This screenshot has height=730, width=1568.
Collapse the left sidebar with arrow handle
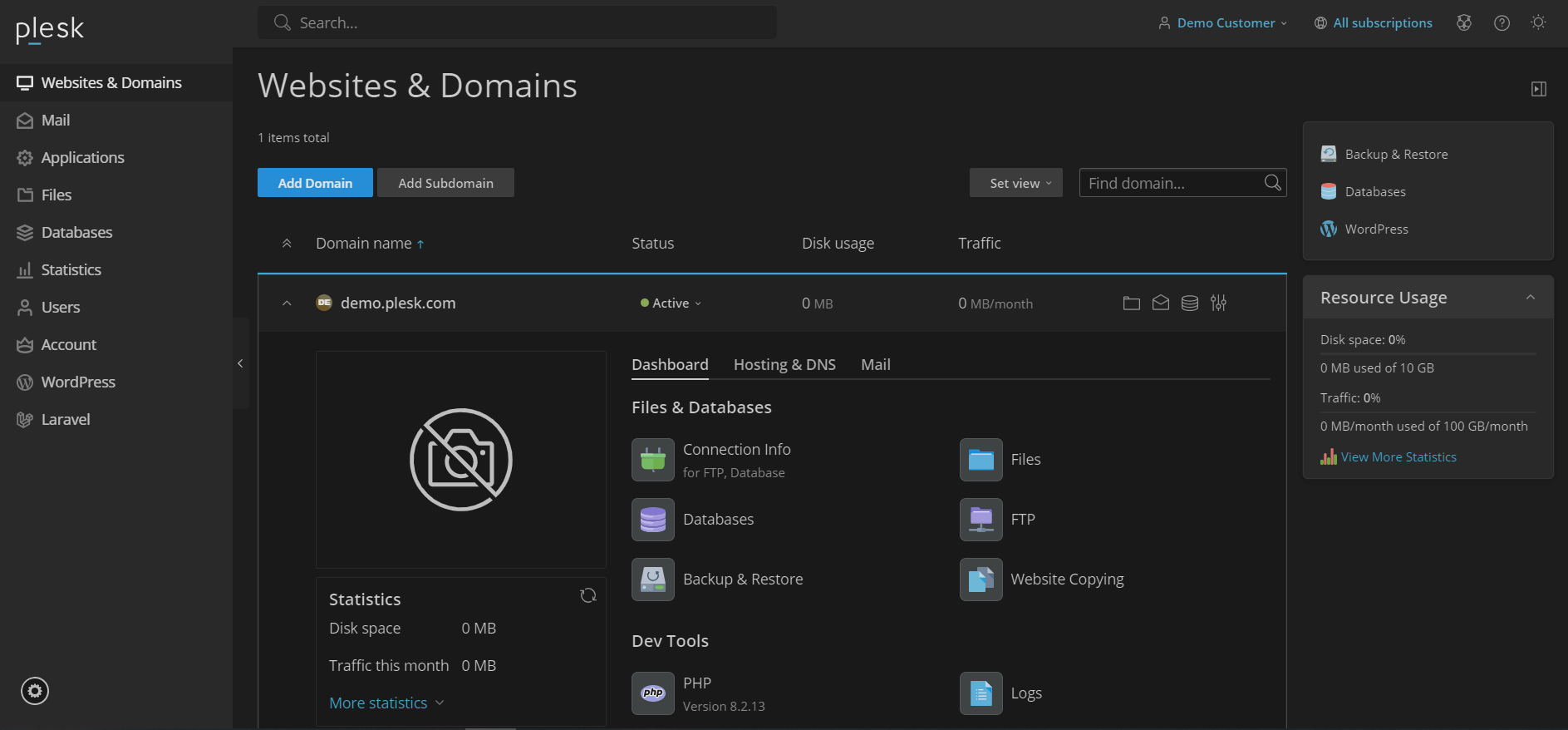click(240, 363)
